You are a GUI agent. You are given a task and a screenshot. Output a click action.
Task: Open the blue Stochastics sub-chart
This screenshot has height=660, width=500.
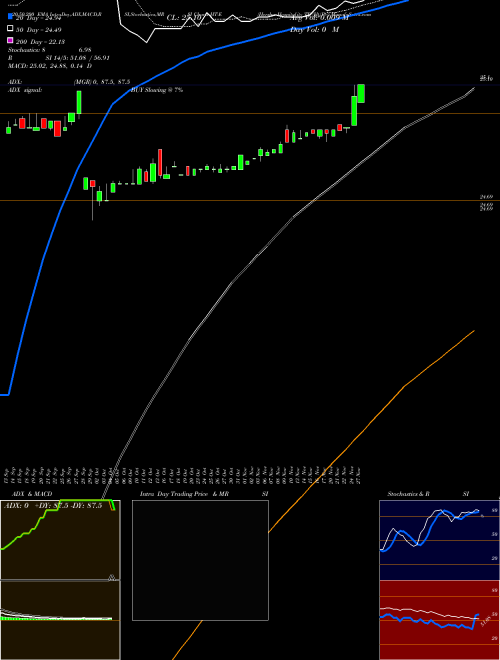[x=439, y=540]
